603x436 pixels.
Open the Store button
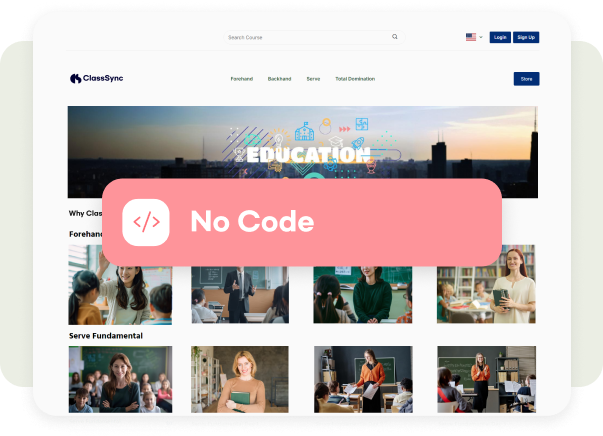coord(526,79)
